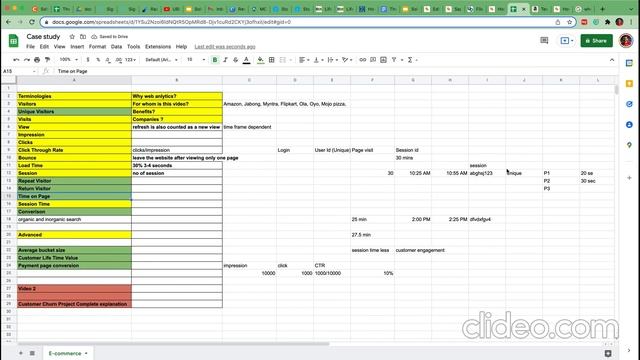The height and width of the screenshot is (360, 640).
Task: Increase decimal places
Action: tap(118, 60)
